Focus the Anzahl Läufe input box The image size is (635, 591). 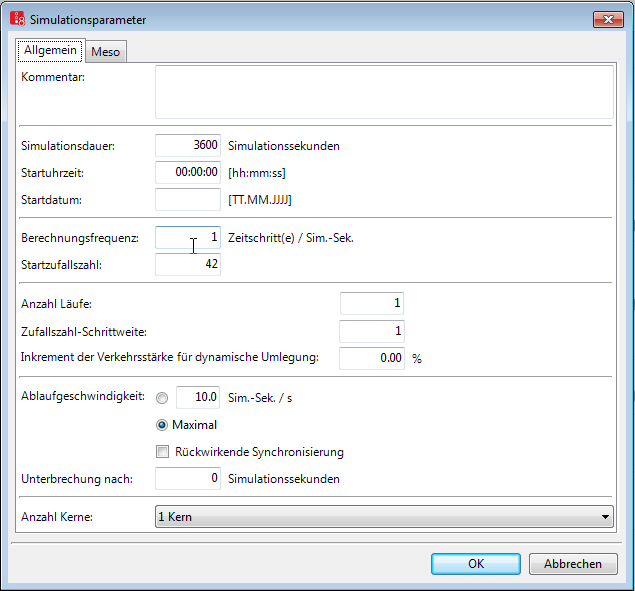(x=371, y=304)
